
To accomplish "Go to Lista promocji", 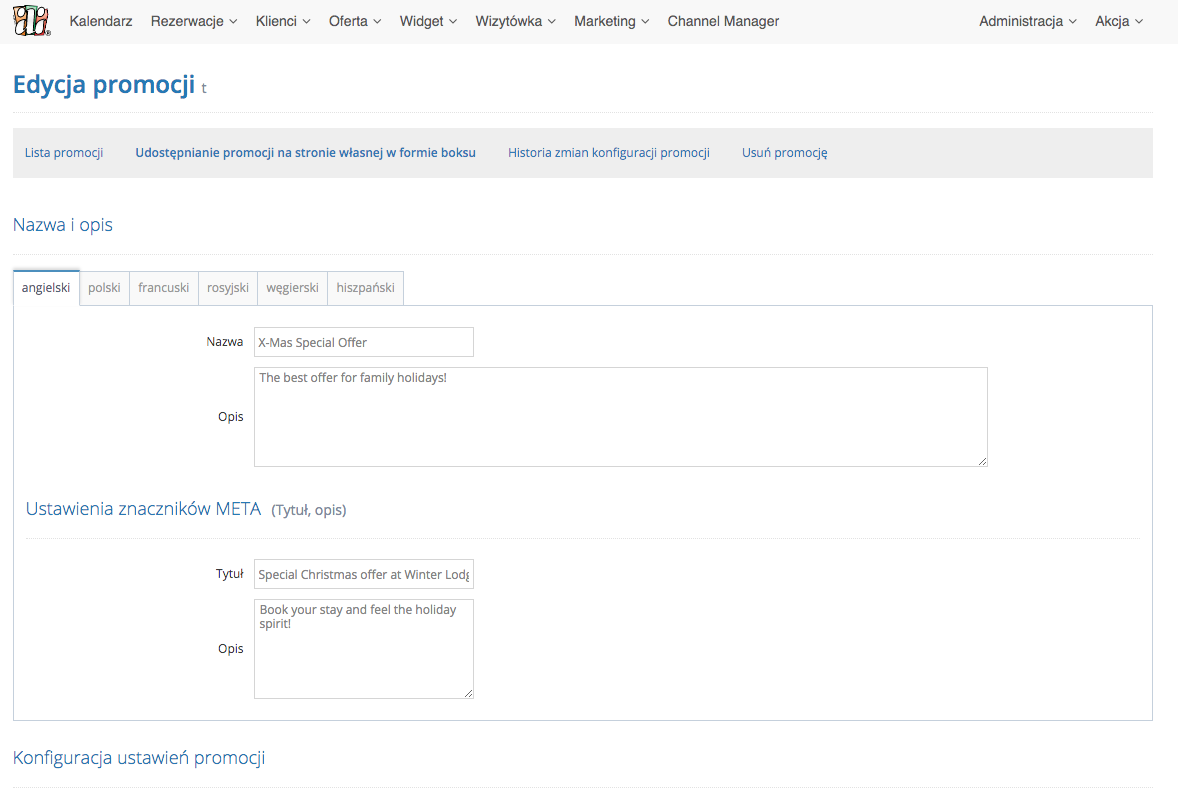I will (64, 153).
